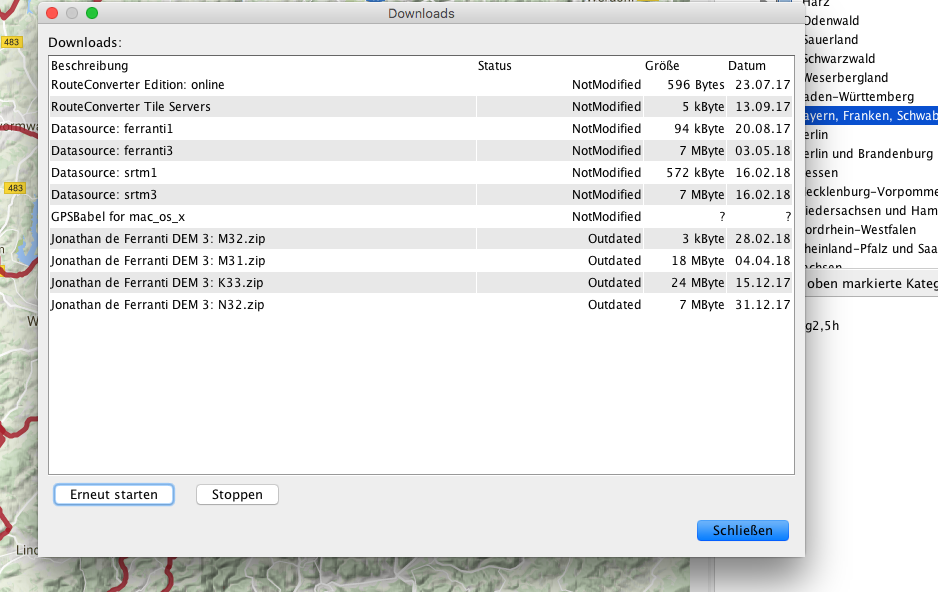Select Datasource: ferranti3 entry
Image resolution: width=938 pixels, height=592 pixels.
[x=112, y=151]
